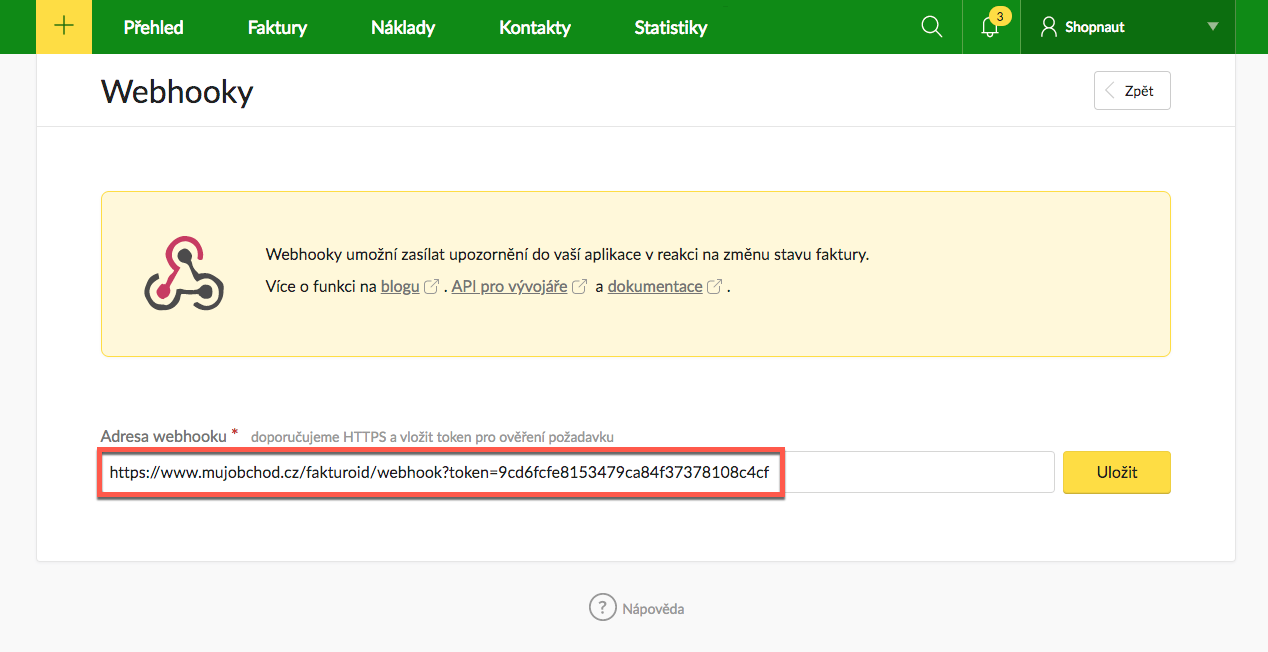Open help via the question mark icon
This screenshot has width=1268, height=652.
point(602,608)
